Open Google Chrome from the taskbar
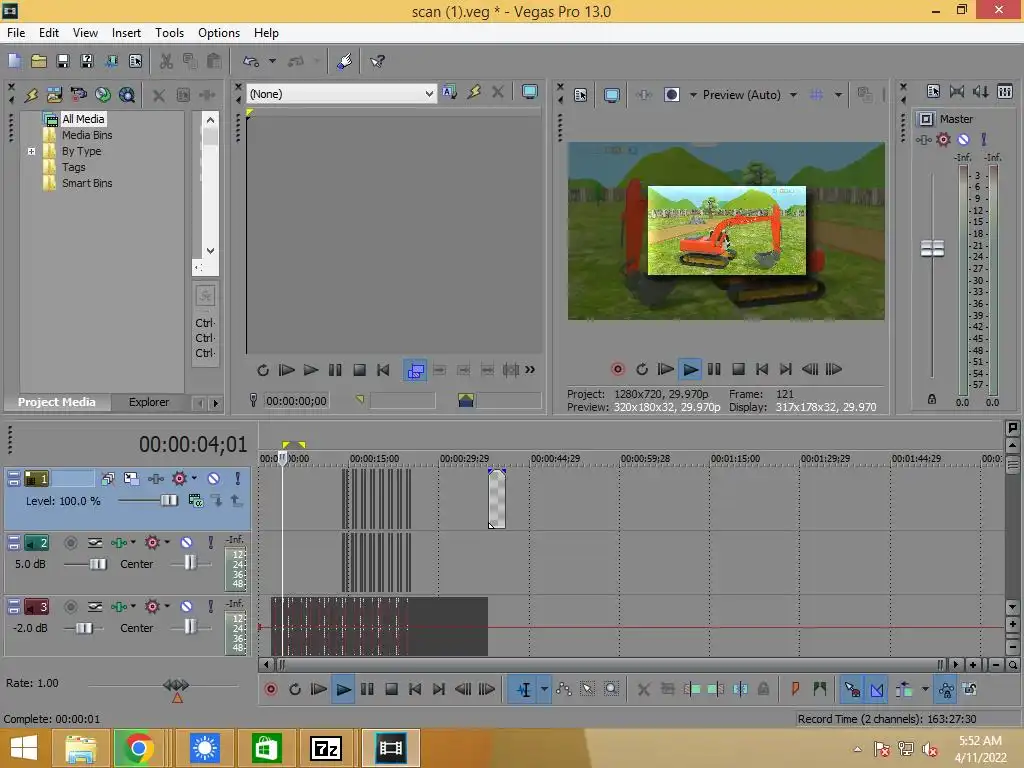Screen dimensions: 1024x768 click(x=138, y=748)
